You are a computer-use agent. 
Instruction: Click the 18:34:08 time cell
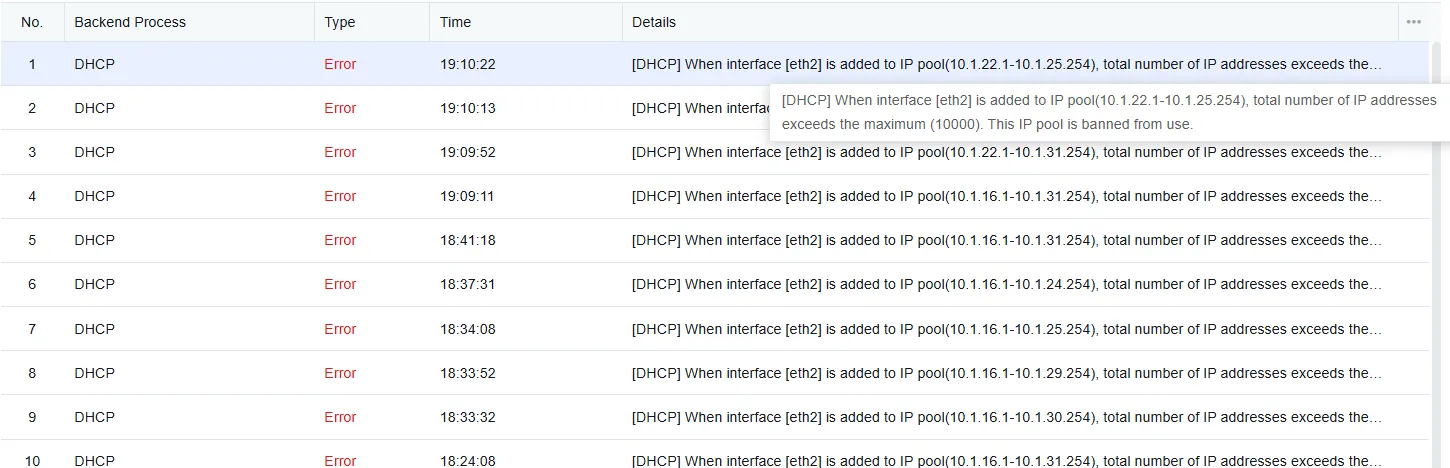click(x=467, y=329)
